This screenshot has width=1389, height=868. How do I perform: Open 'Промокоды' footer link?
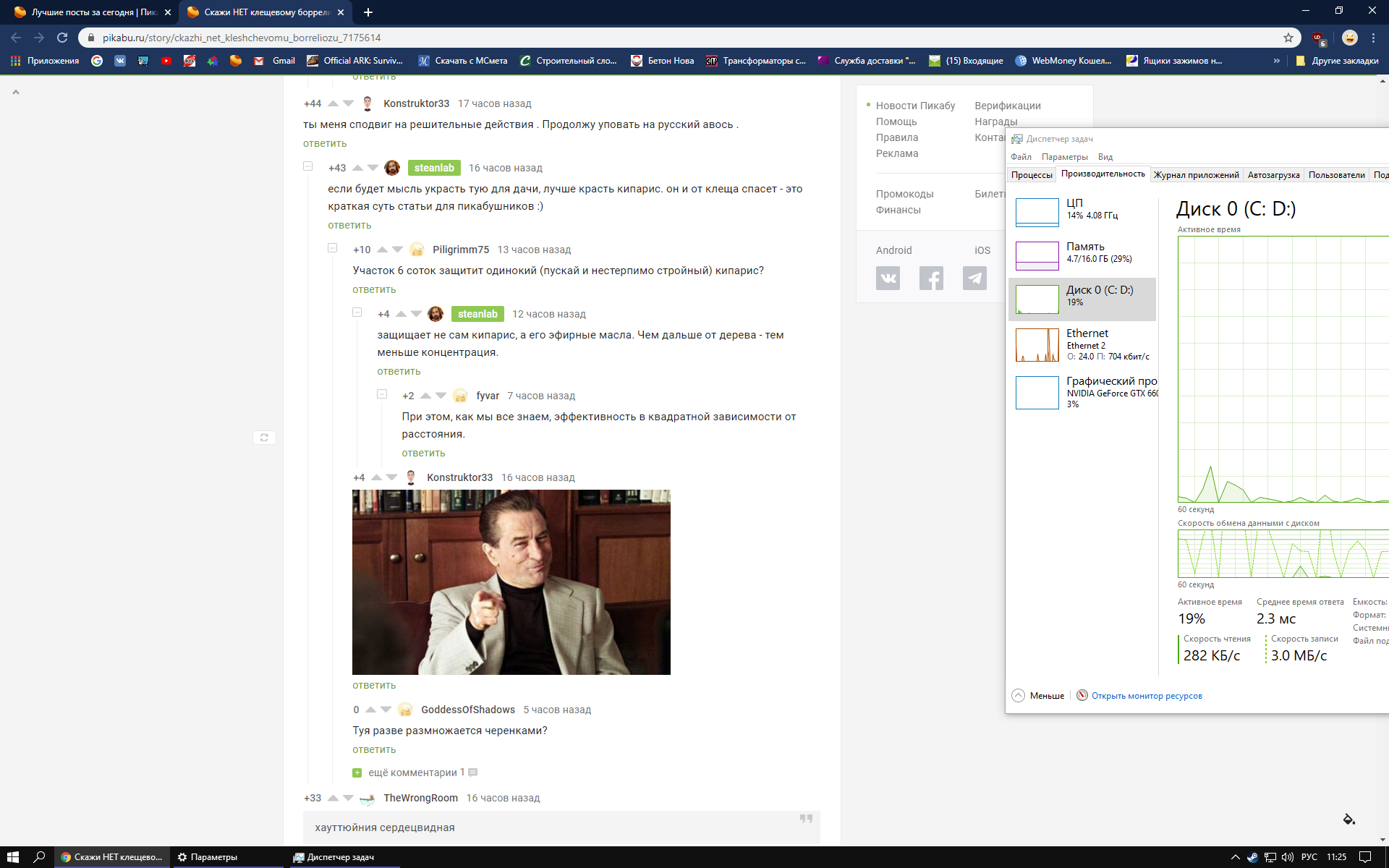tap(904, 194)
